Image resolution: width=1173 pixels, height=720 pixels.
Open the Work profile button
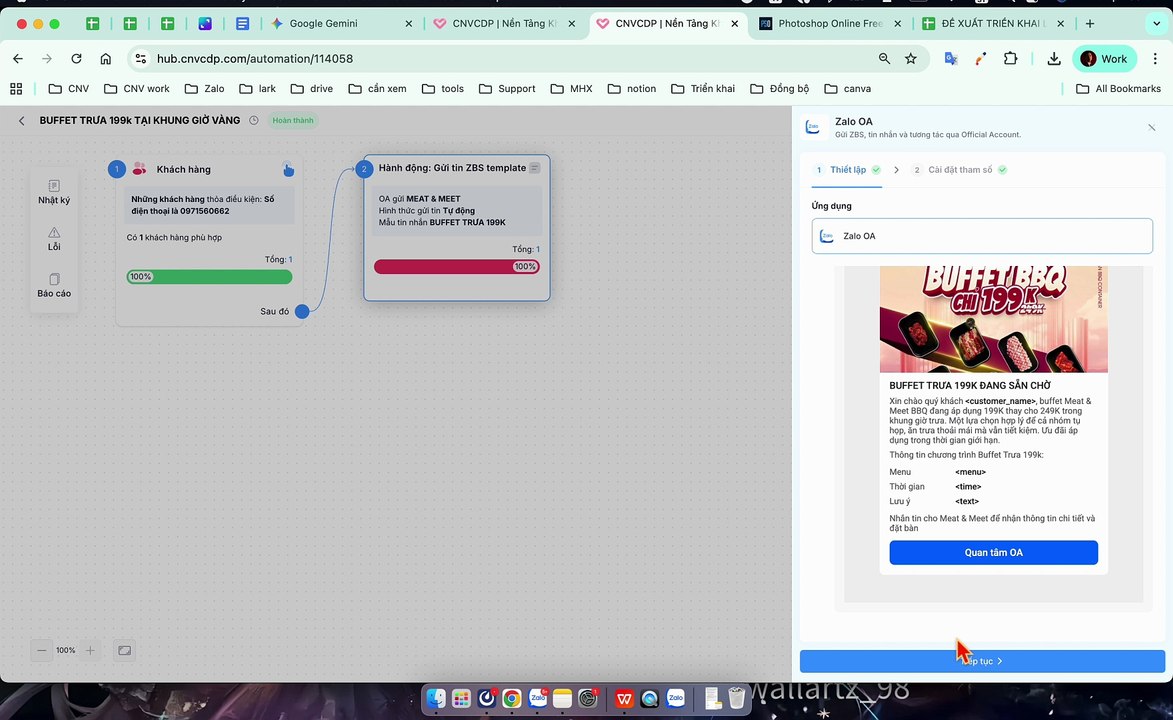(1104, 58)
